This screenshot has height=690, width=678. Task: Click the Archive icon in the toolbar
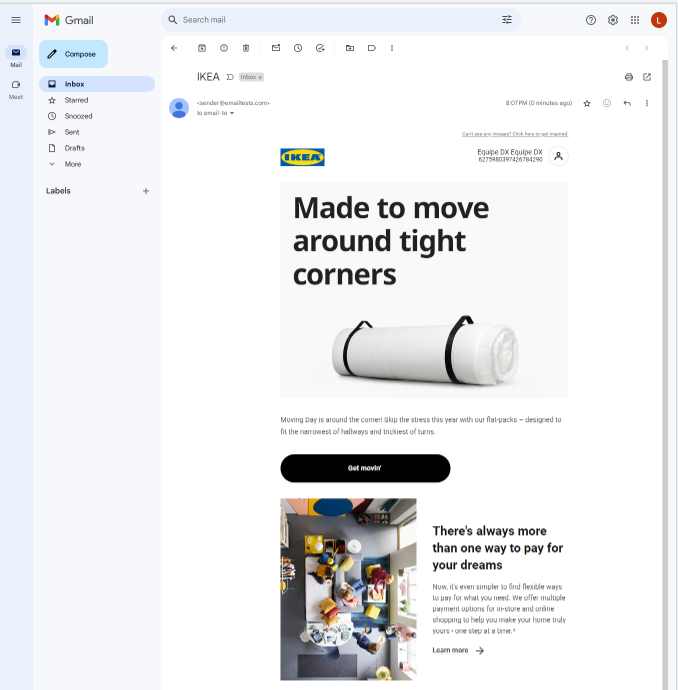click(202, 48)
